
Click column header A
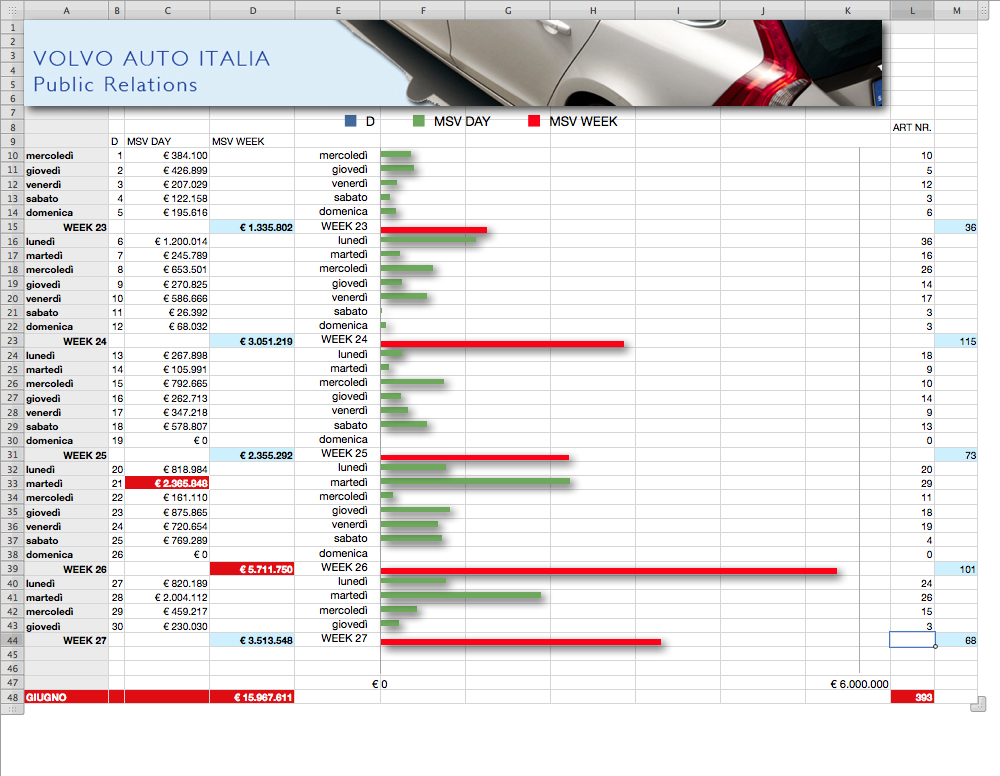click(66, 9)
